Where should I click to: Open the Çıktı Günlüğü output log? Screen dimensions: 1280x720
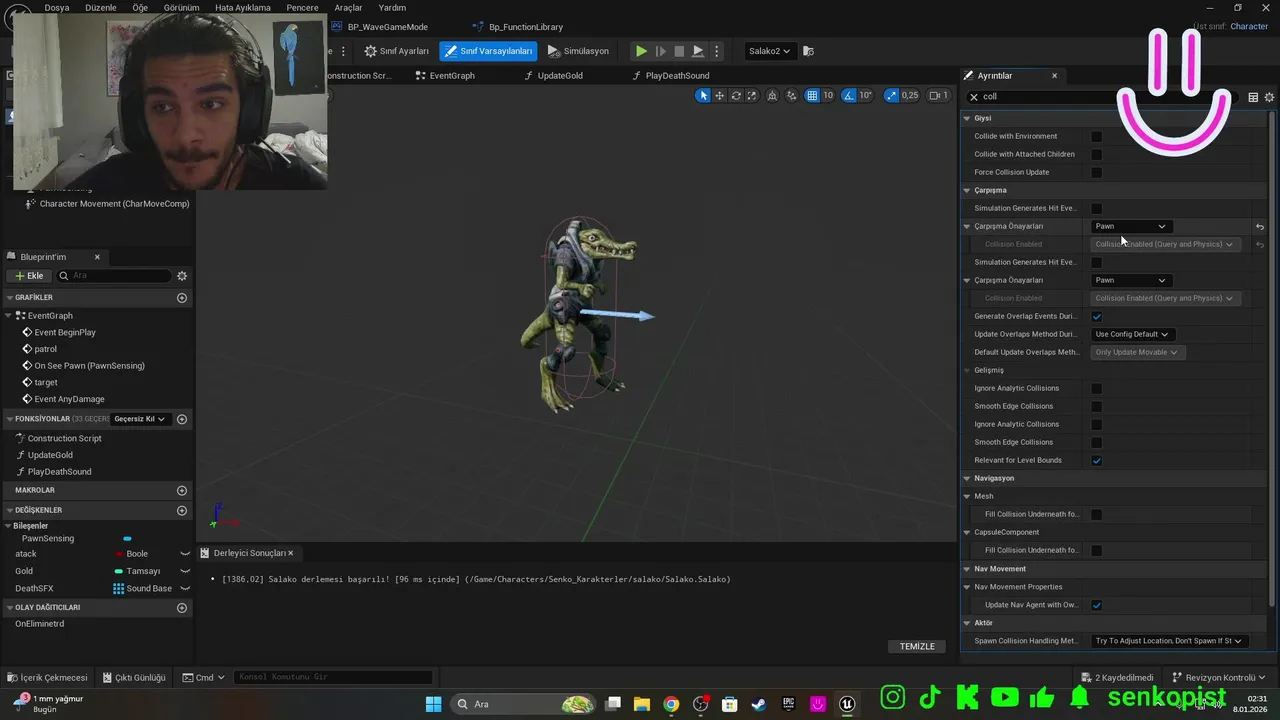(133, 677)
